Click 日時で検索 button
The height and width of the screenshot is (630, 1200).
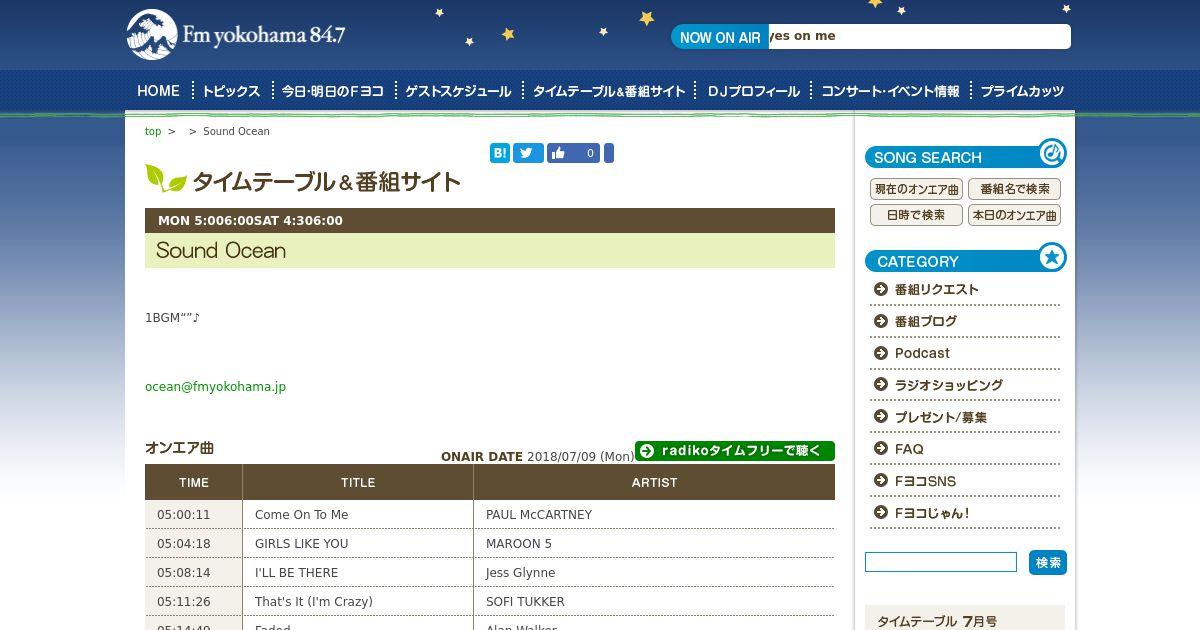point(916,215)
